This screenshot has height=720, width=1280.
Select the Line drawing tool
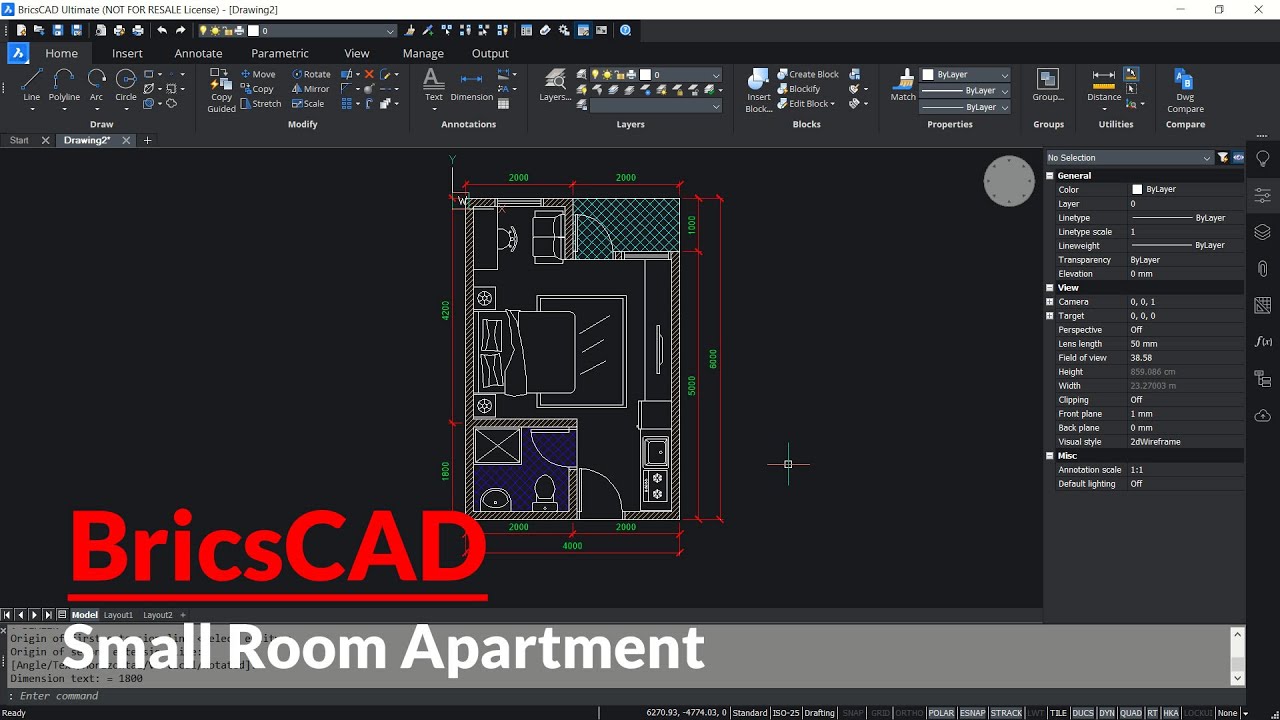[x=32, y=85]
